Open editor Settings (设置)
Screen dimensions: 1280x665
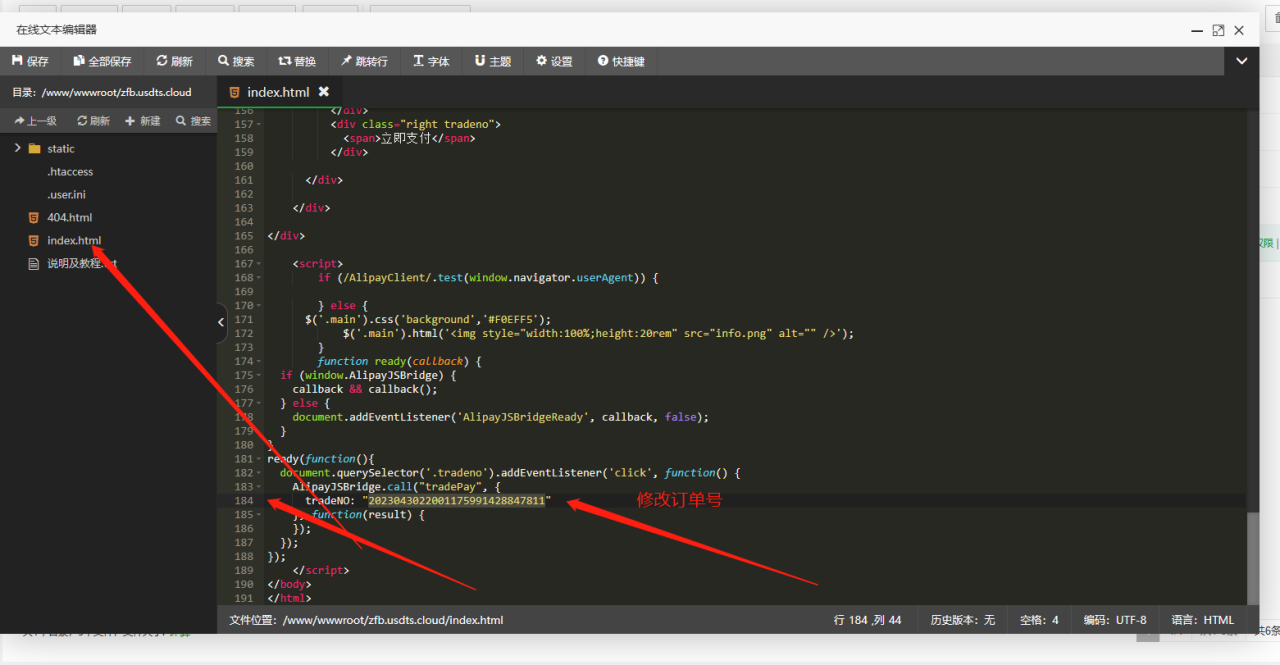[554, 61]
